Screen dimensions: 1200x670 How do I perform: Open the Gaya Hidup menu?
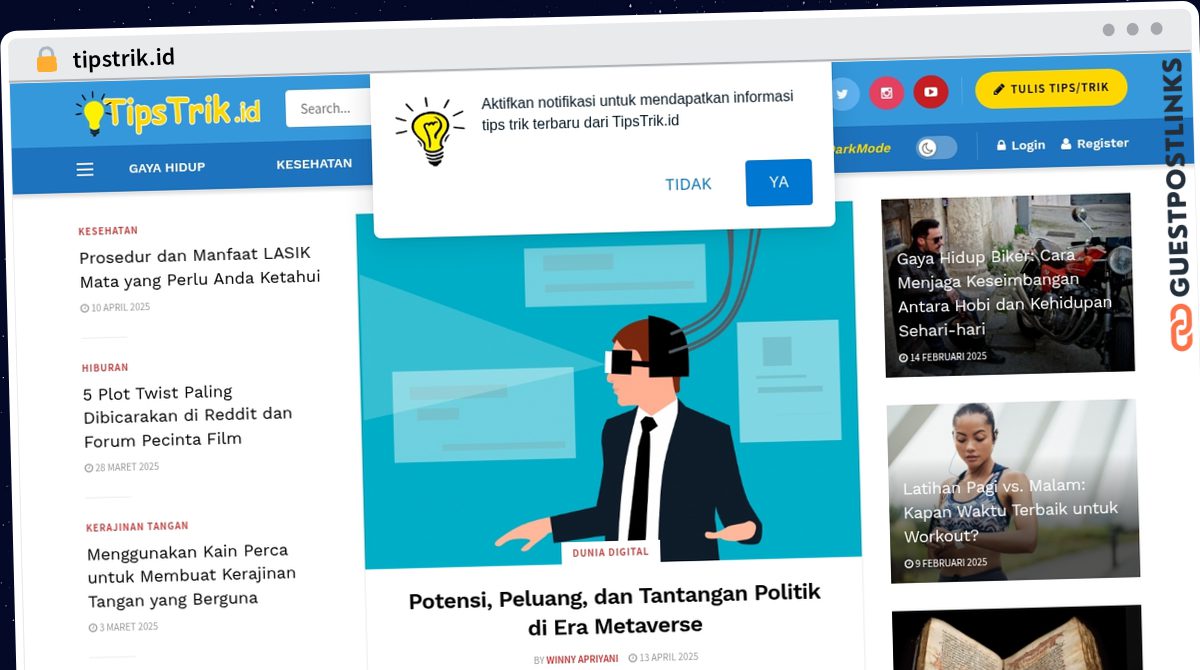point(167,168)
